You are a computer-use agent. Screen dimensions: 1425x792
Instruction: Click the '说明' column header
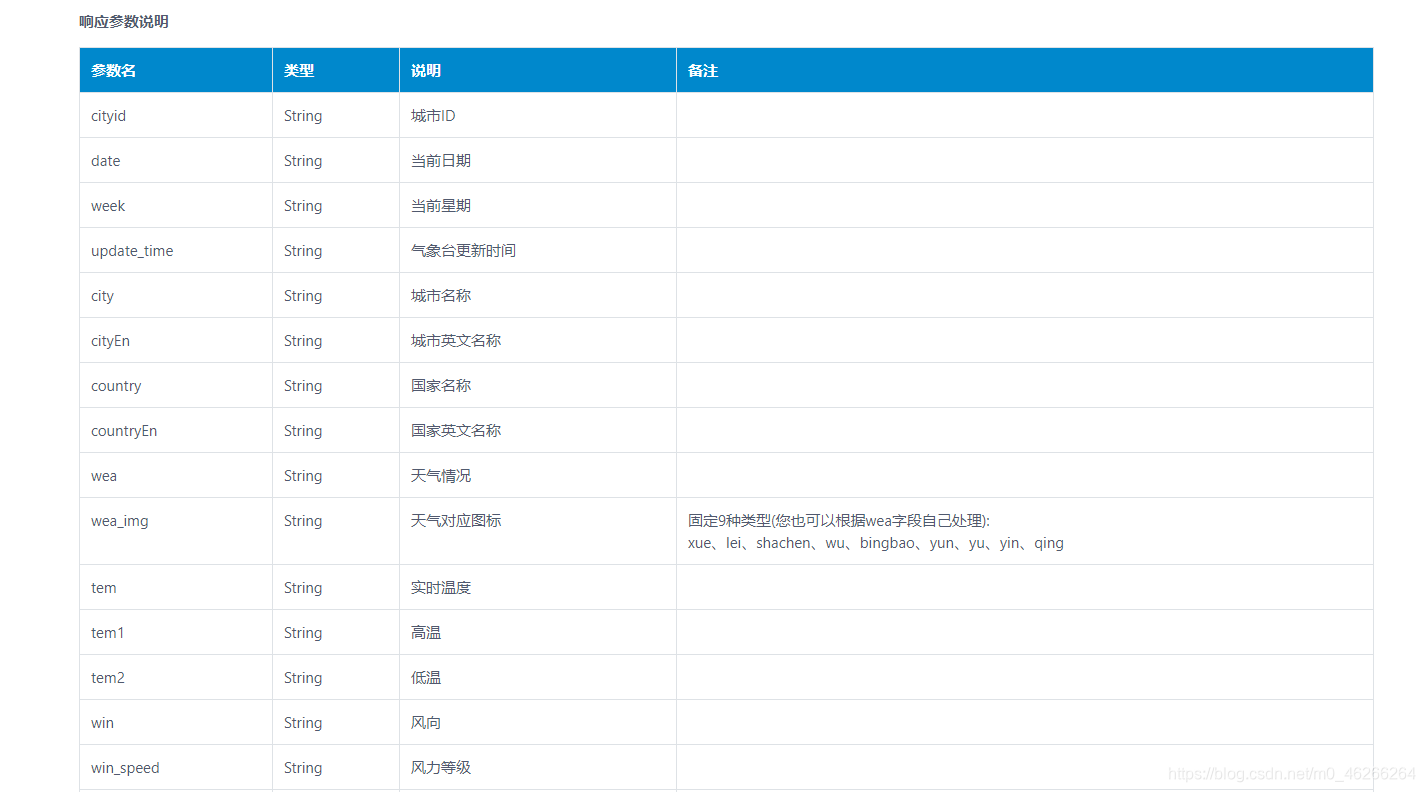538,70
